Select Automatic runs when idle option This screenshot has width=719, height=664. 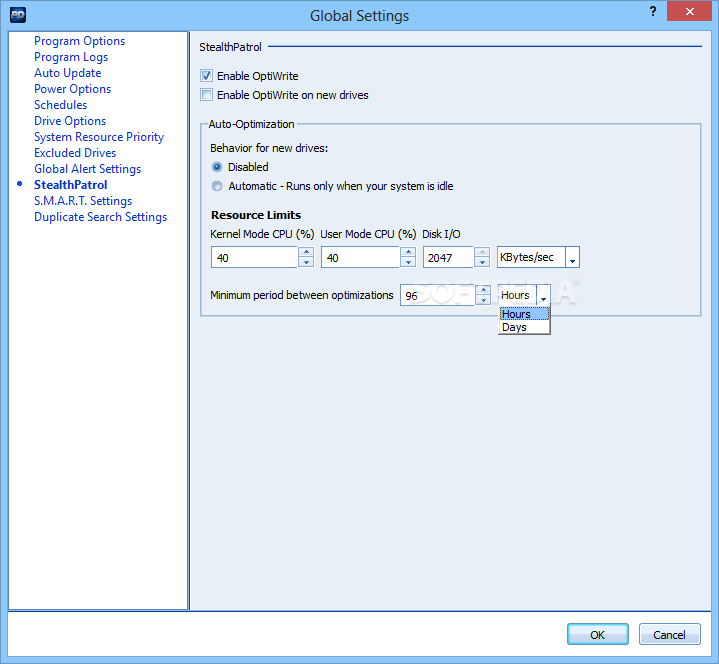217,186
